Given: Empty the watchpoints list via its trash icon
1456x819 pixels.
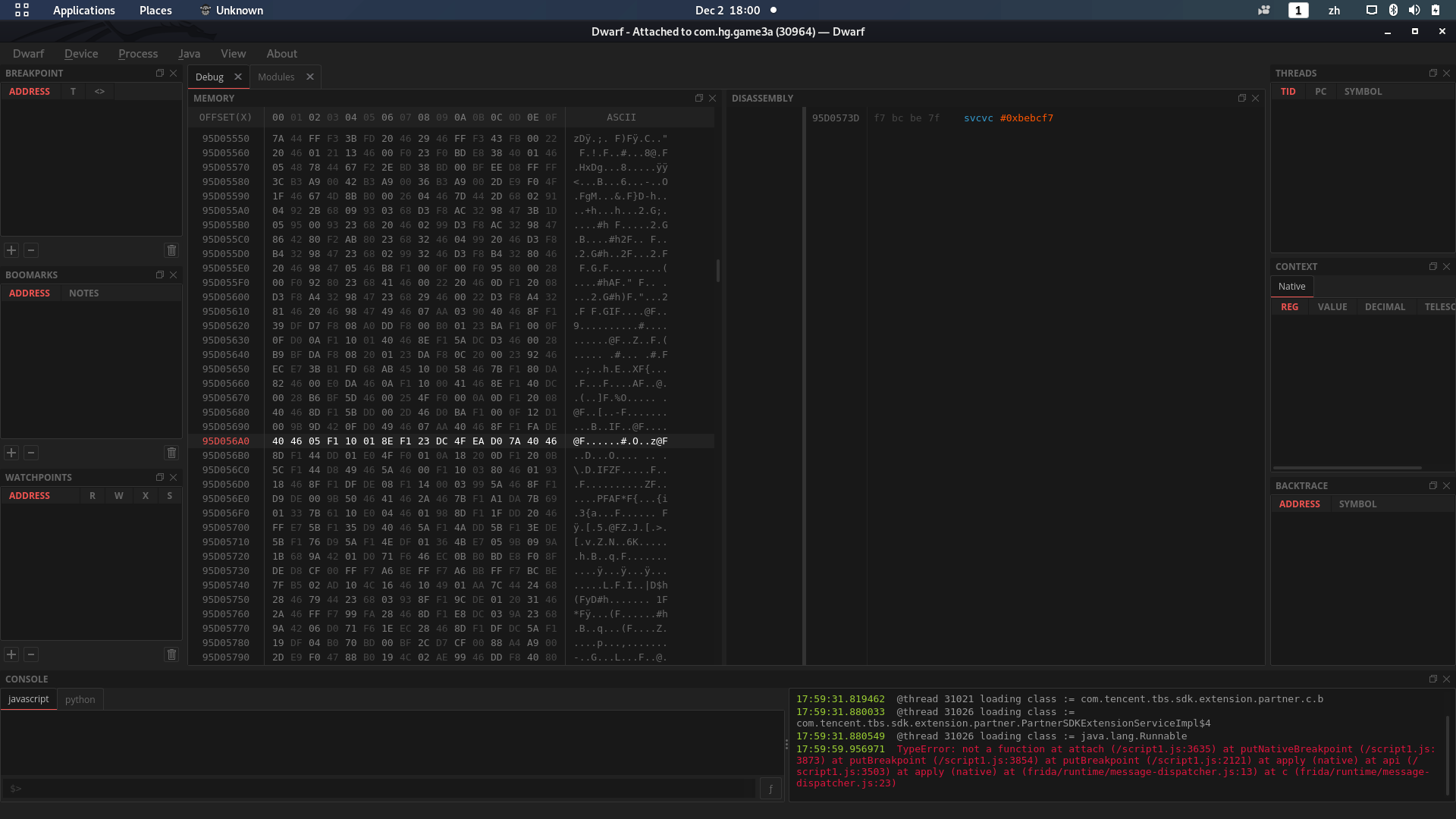Looking at the screenshot, I should click(171, 654).
